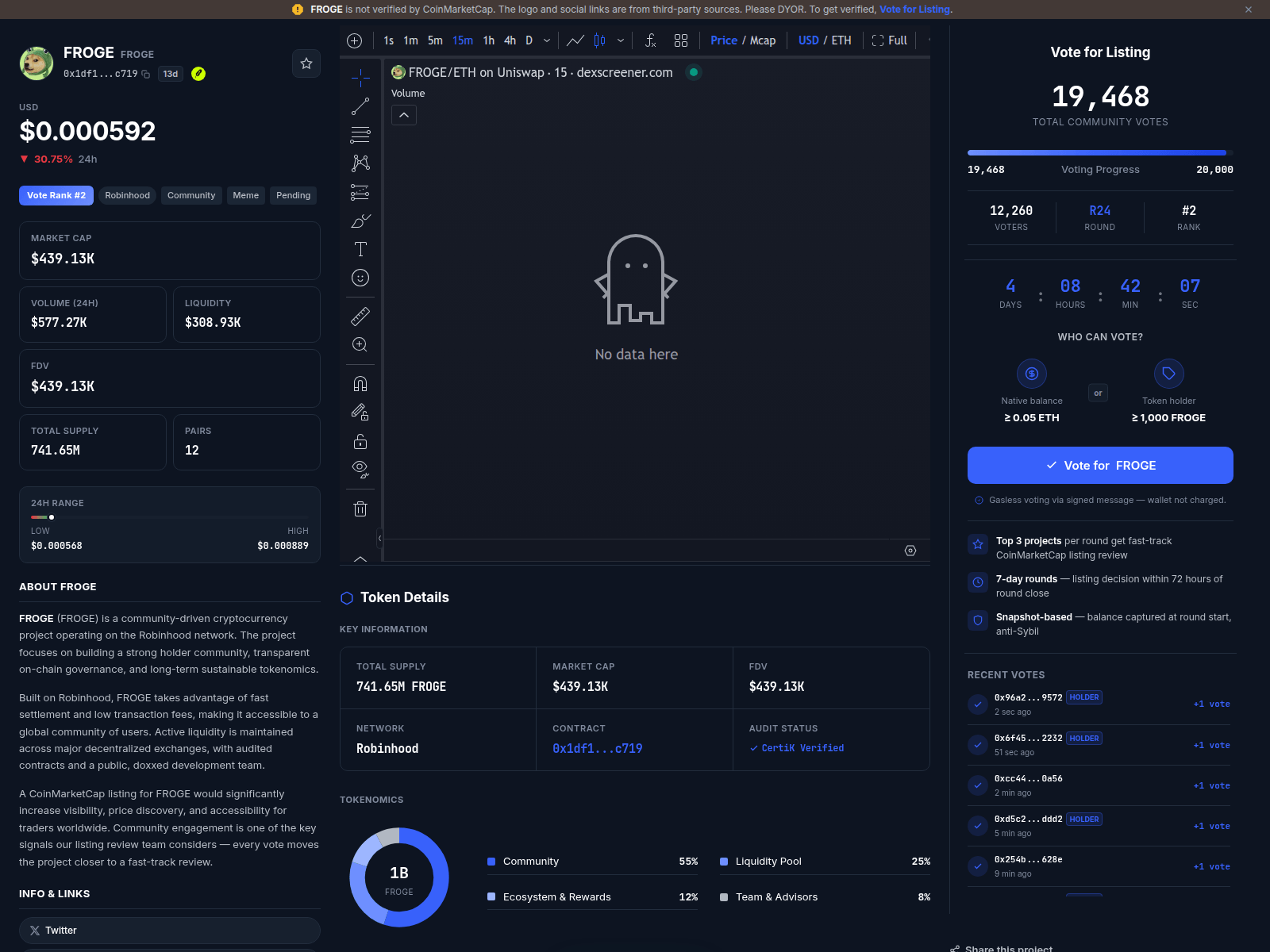Image resolution: width=1270 pixels, height=952 pixels.
Task: Open chart settings gear icon
Action: tap(910, 551)
